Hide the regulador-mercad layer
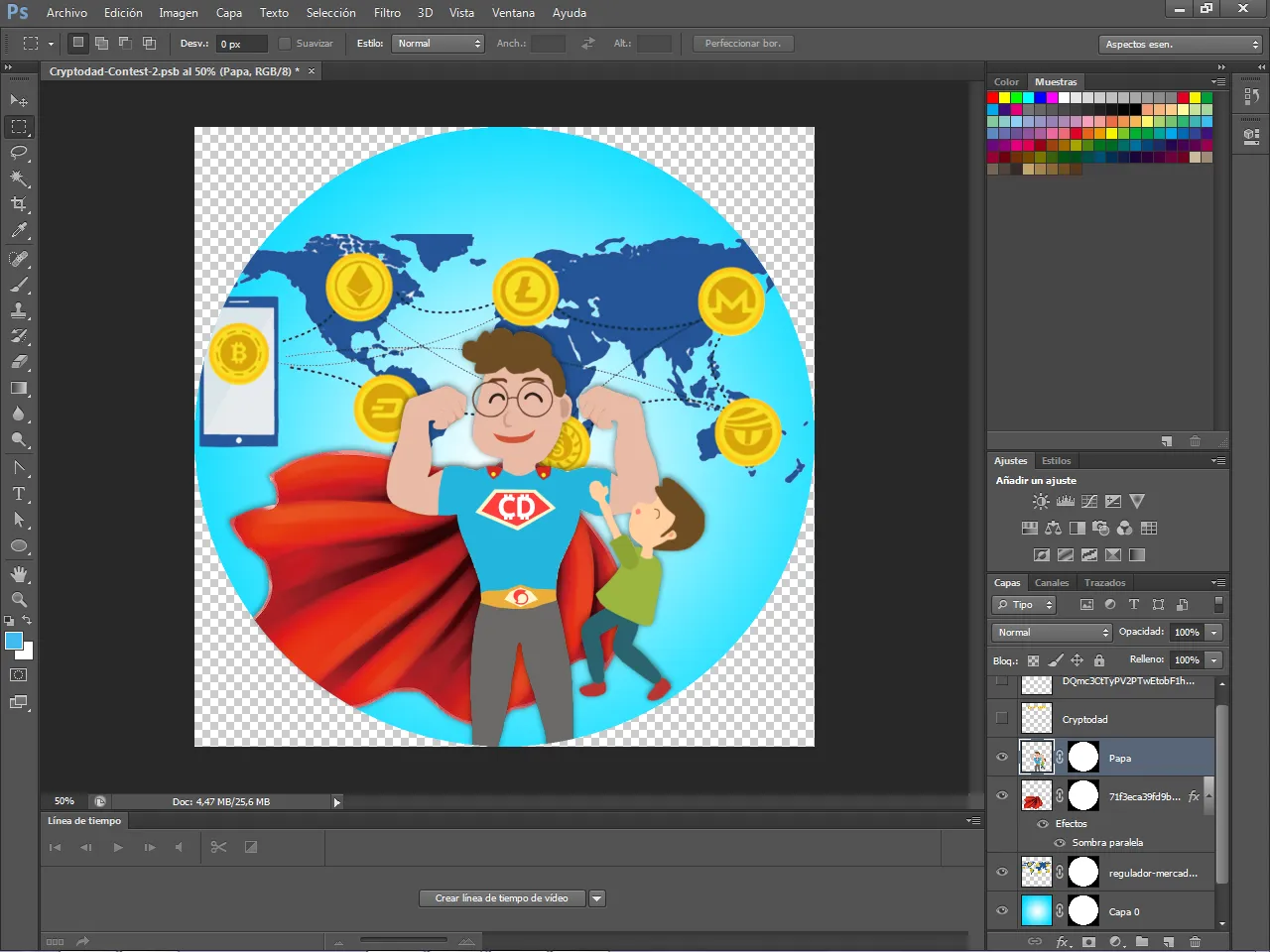 coord(1002,873)
